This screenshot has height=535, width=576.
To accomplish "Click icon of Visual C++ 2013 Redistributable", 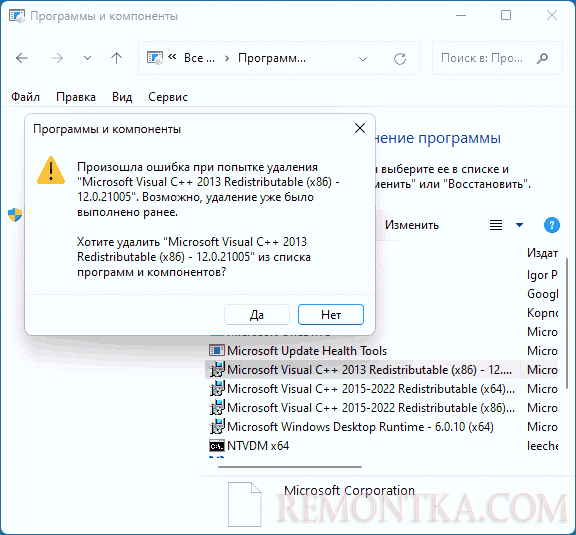I will [x=217, y=370].
